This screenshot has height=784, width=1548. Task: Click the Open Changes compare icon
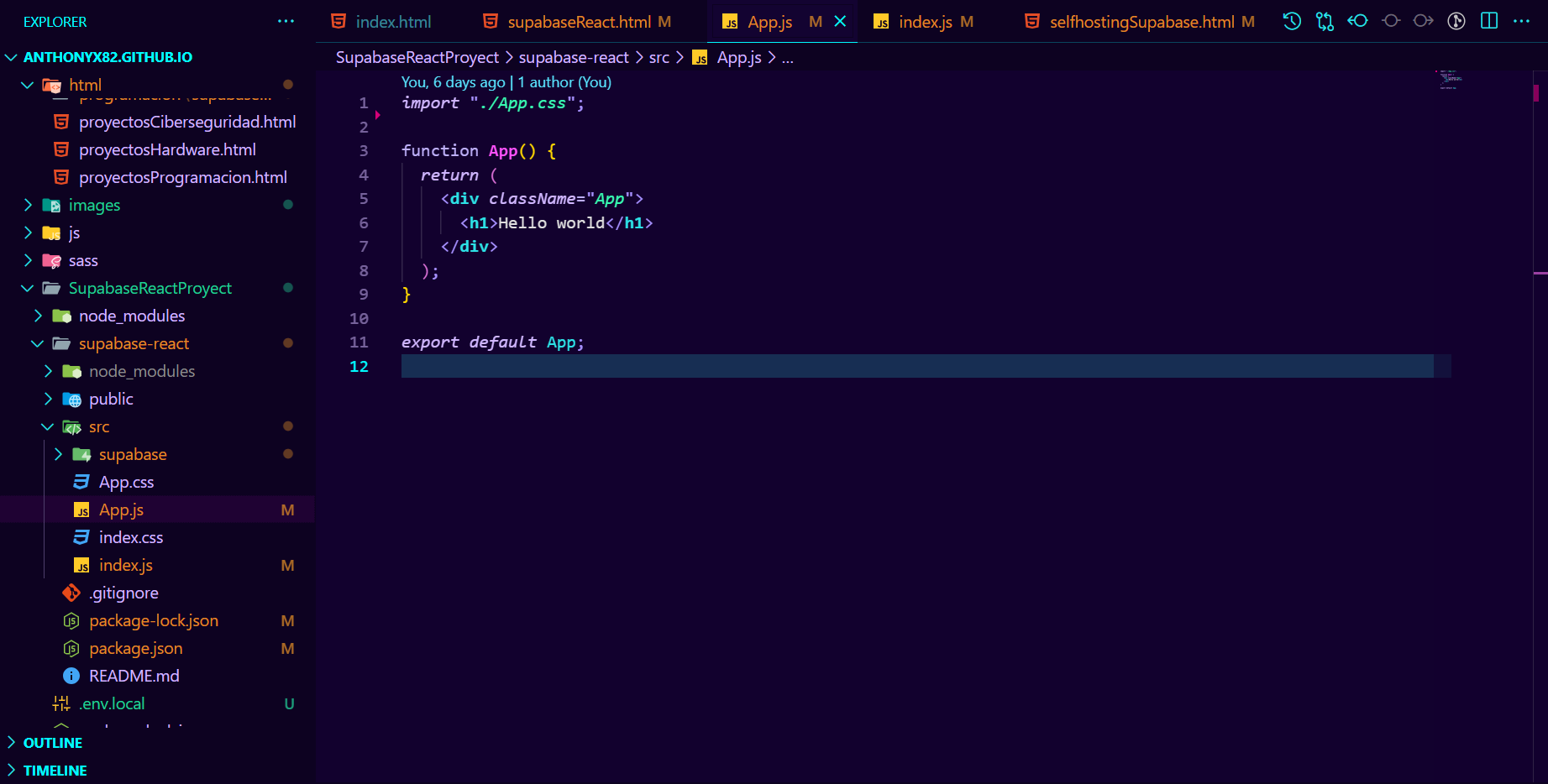click(1325, 22)
